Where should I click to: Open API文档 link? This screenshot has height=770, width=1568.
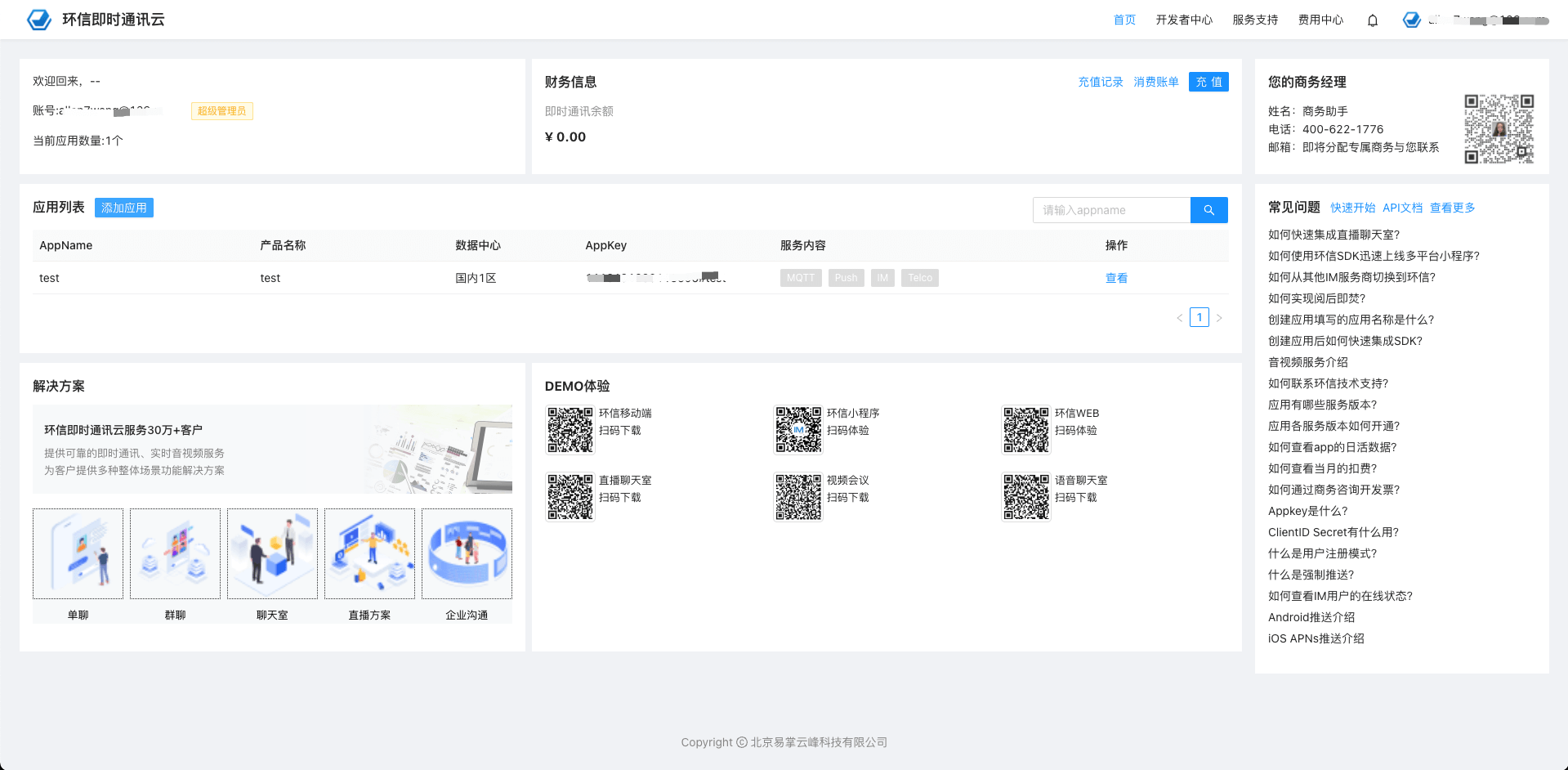(x=1402, y=208)
